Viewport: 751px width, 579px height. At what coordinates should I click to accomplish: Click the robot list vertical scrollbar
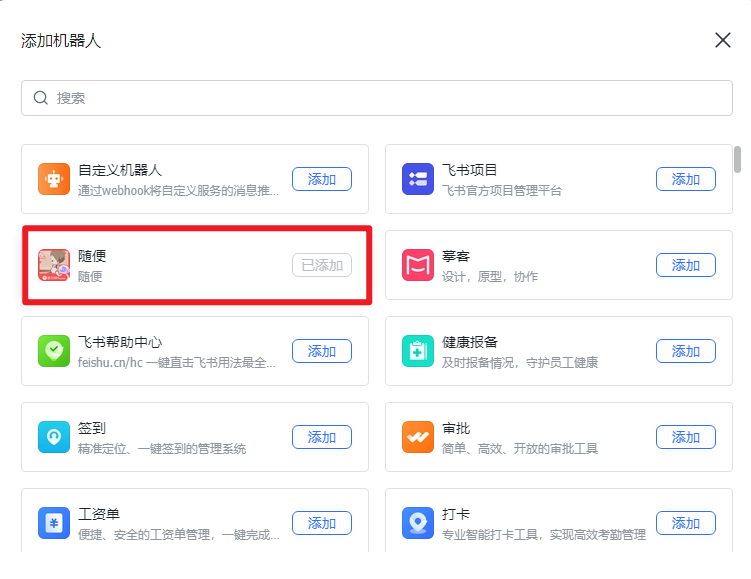pos(738,160)
